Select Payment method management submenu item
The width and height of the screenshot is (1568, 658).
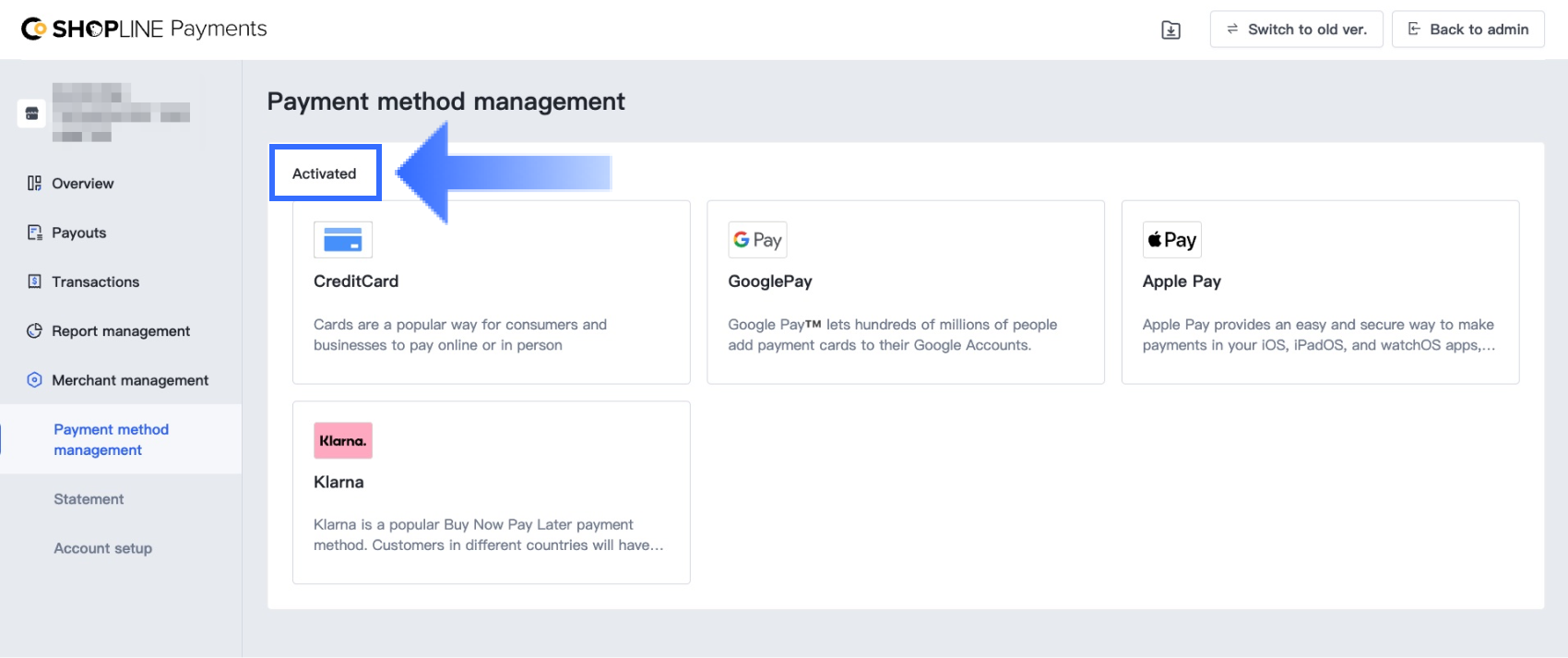pyautogui.click(x=121, y=439)
